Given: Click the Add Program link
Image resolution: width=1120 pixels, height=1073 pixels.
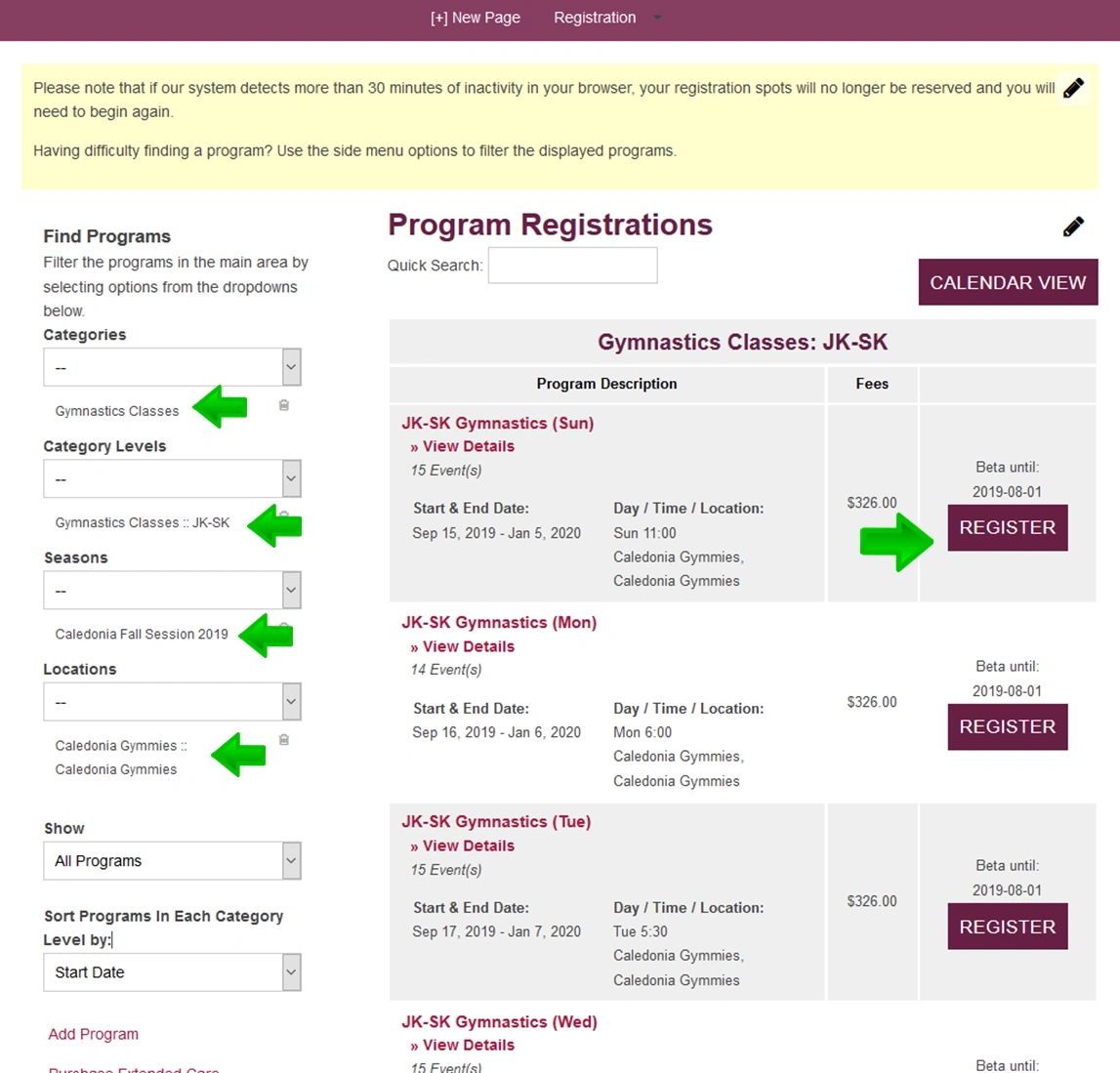Looking at the screenshot, I should tap(94, 1034).
